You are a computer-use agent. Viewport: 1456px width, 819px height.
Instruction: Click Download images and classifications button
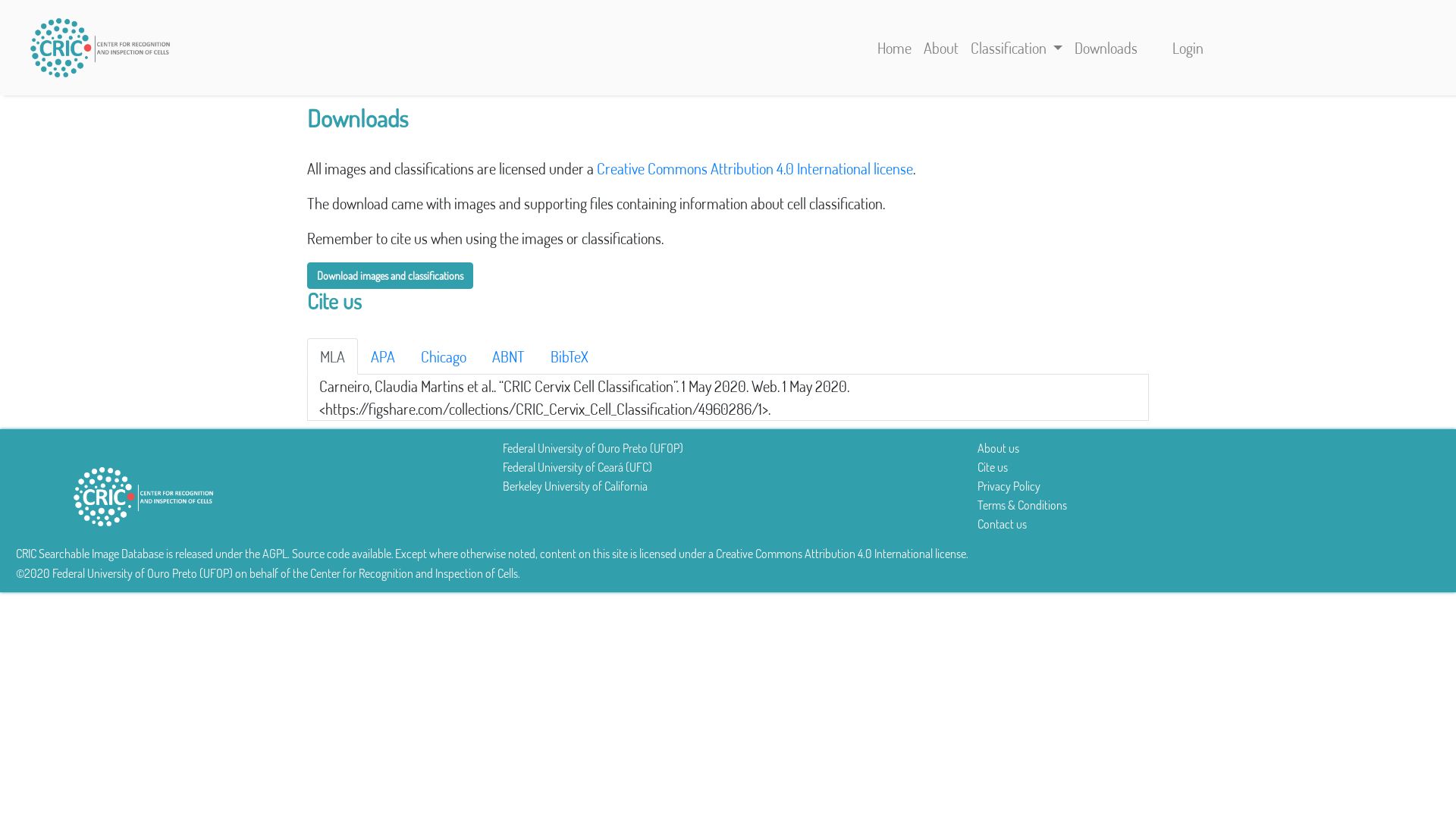[x=390, y=275]
